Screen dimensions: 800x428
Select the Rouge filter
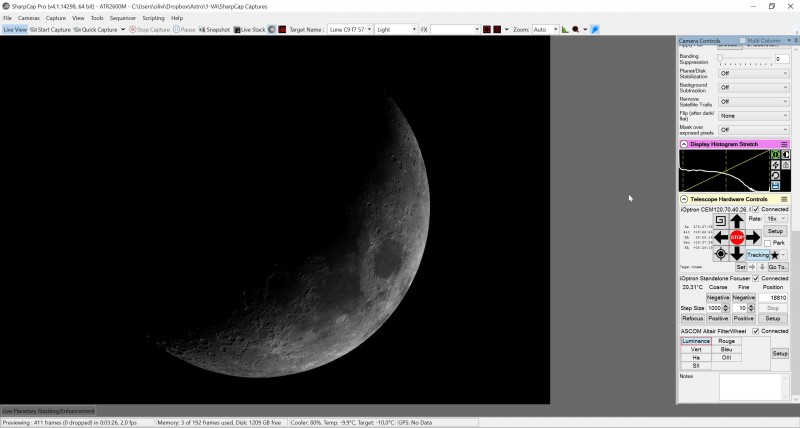(x=727, y=341)
